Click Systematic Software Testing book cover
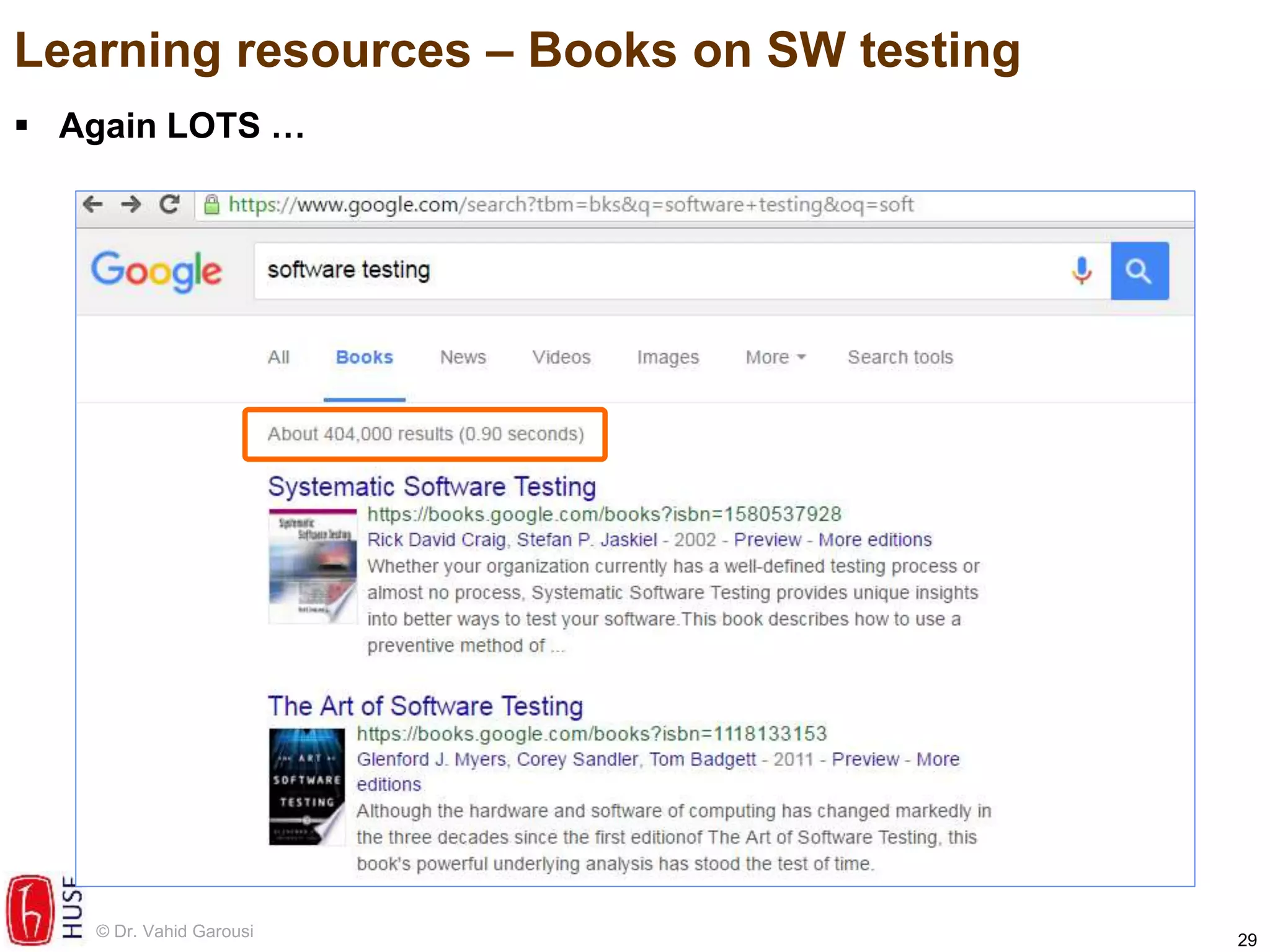The height and width of the screenshot is (952, 1270). 313,566
